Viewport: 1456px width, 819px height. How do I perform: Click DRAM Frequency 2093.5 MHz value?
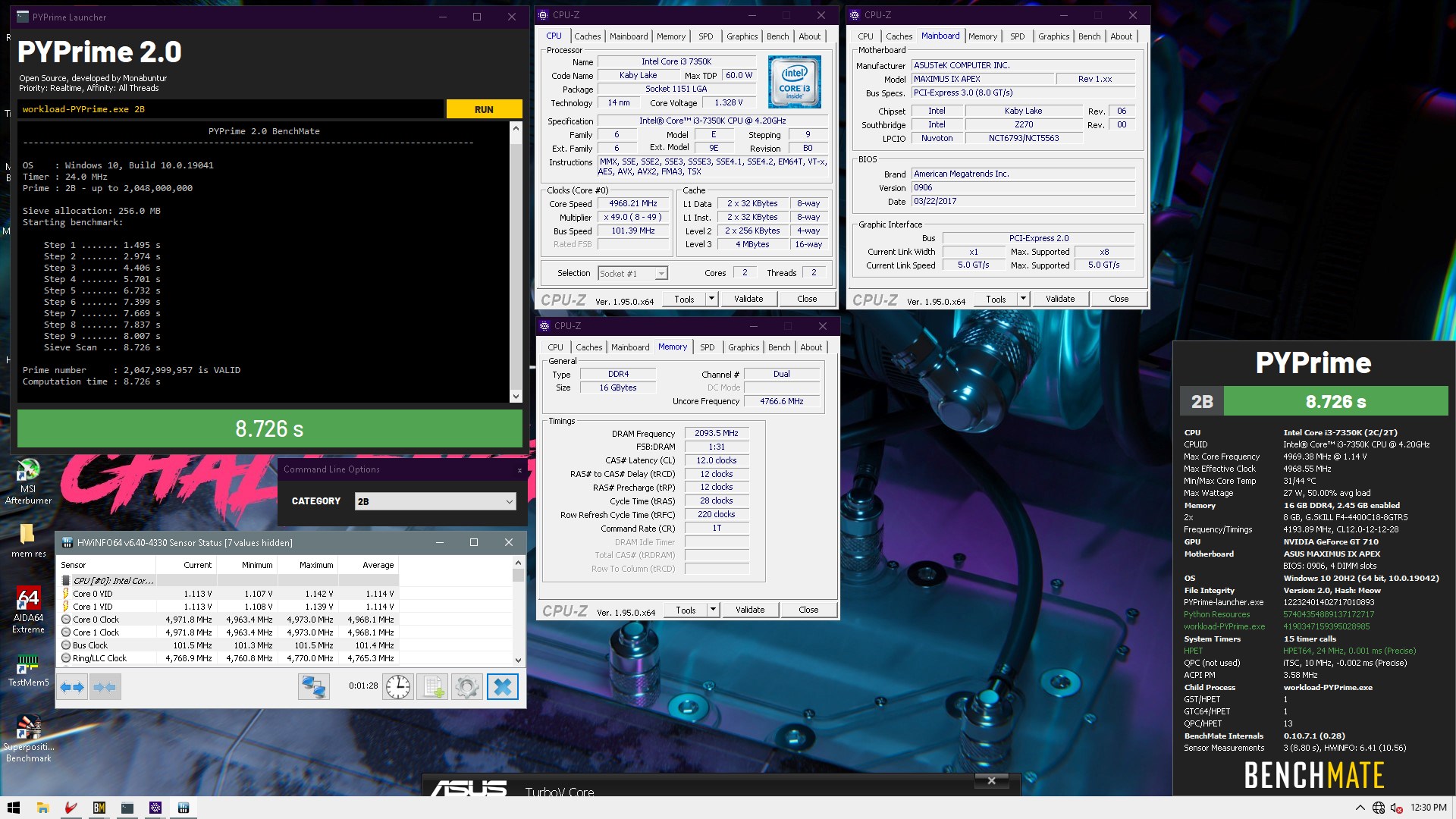717,433
